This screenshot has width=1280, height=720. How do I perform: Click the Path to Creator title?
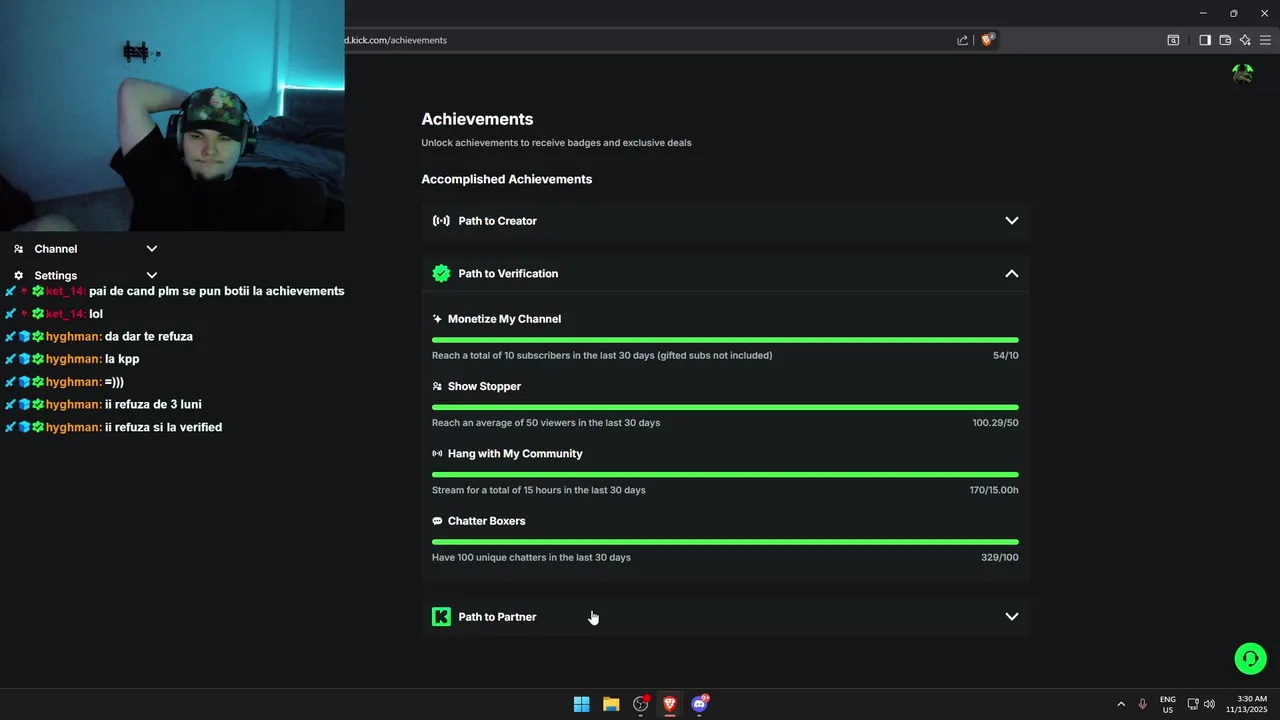(497, 221)
